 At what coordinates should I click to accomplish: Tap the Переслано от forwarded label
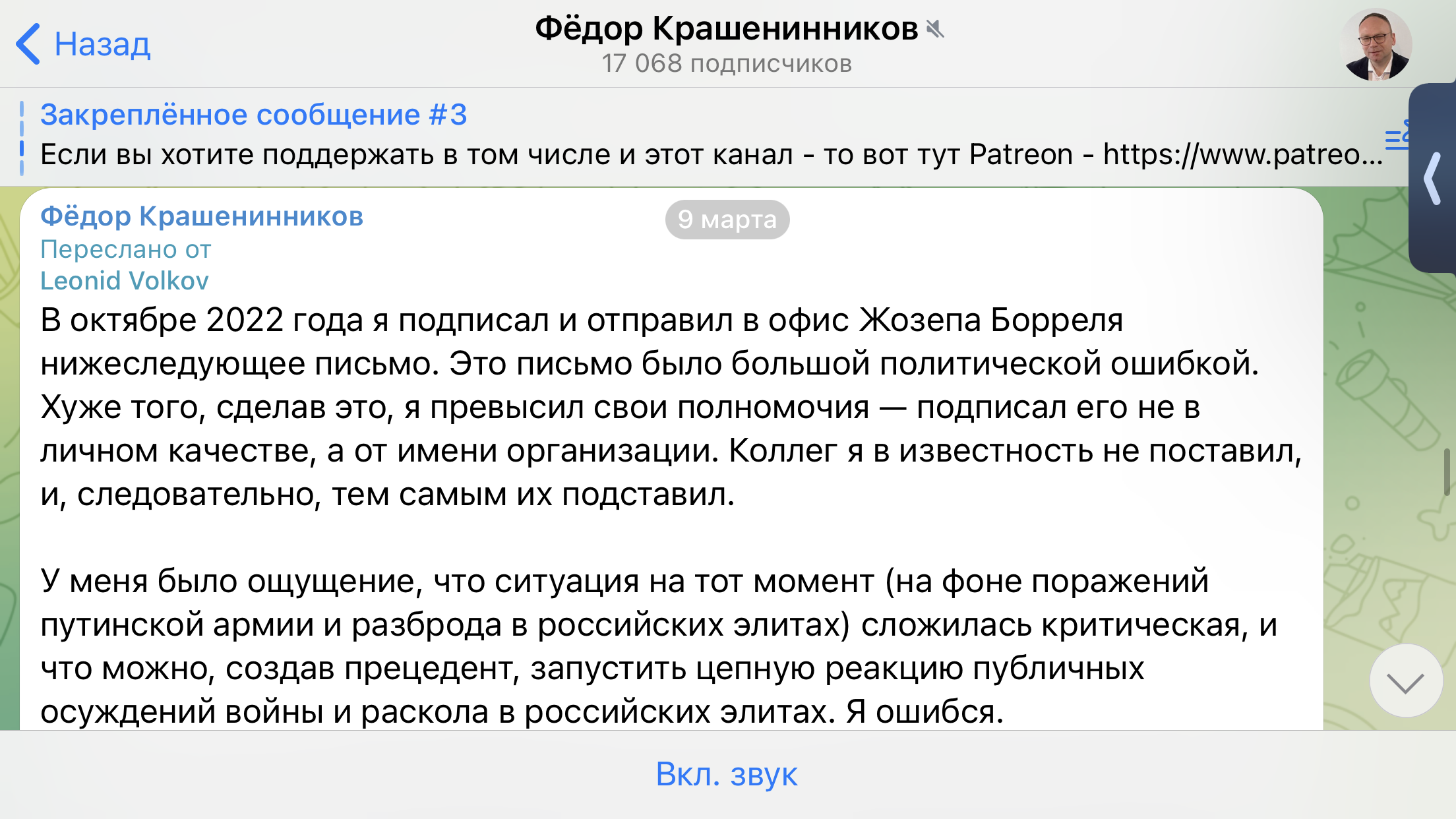pos(126,249)
